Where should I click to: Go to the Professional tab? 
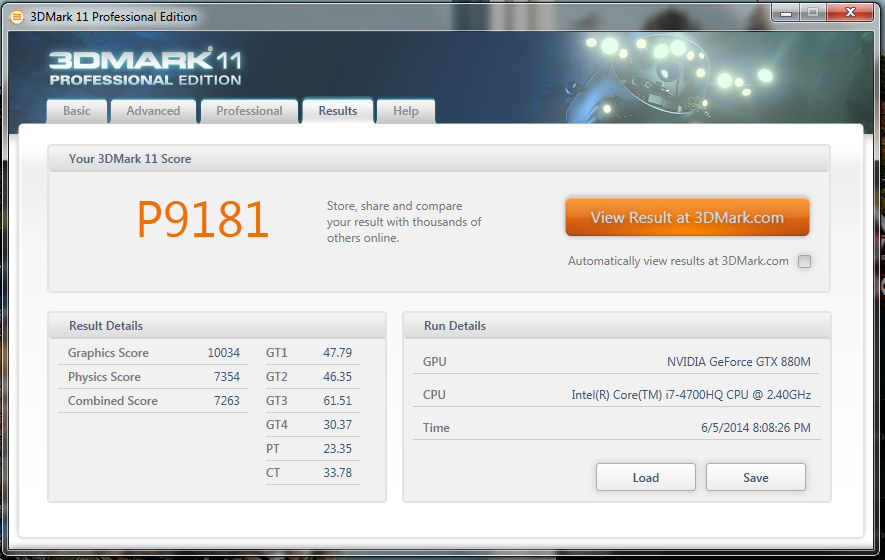tap(249, 111)
